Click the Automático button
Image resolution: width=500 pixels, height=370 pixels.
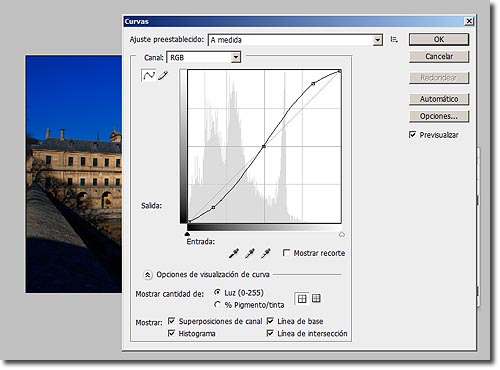439,99
